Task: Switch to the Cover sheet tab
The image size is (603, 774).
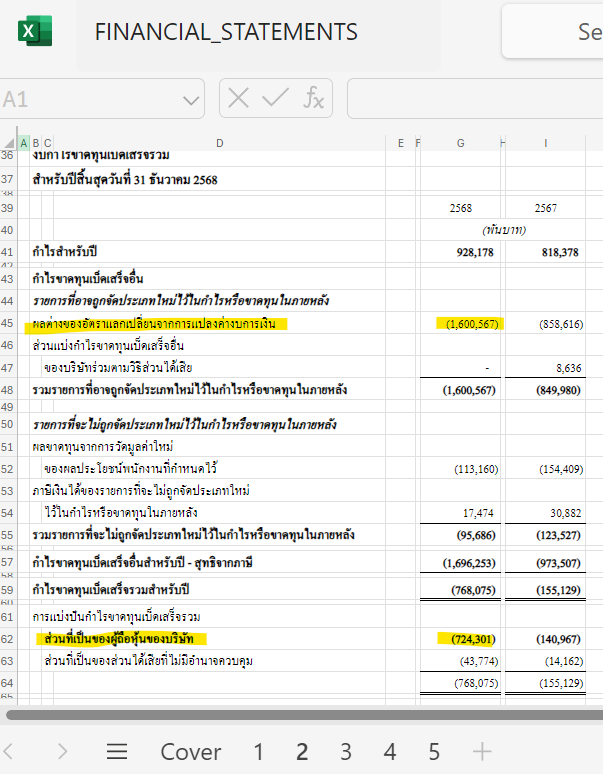Action: tap(190, 752)
